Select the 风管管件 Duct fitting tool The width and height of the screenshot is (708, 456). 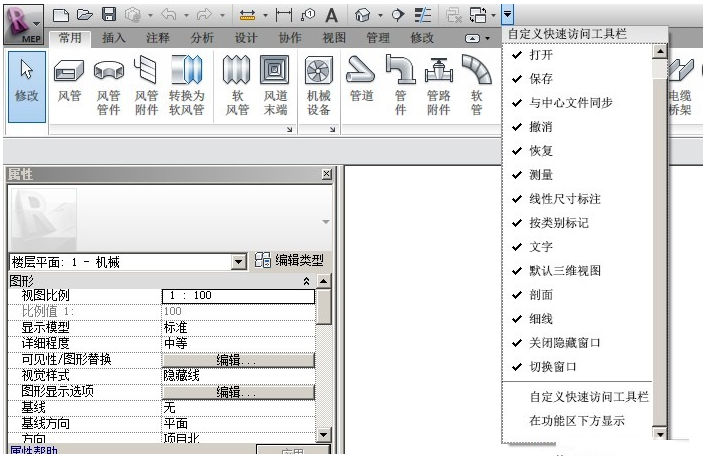click(x=108, y=85)
